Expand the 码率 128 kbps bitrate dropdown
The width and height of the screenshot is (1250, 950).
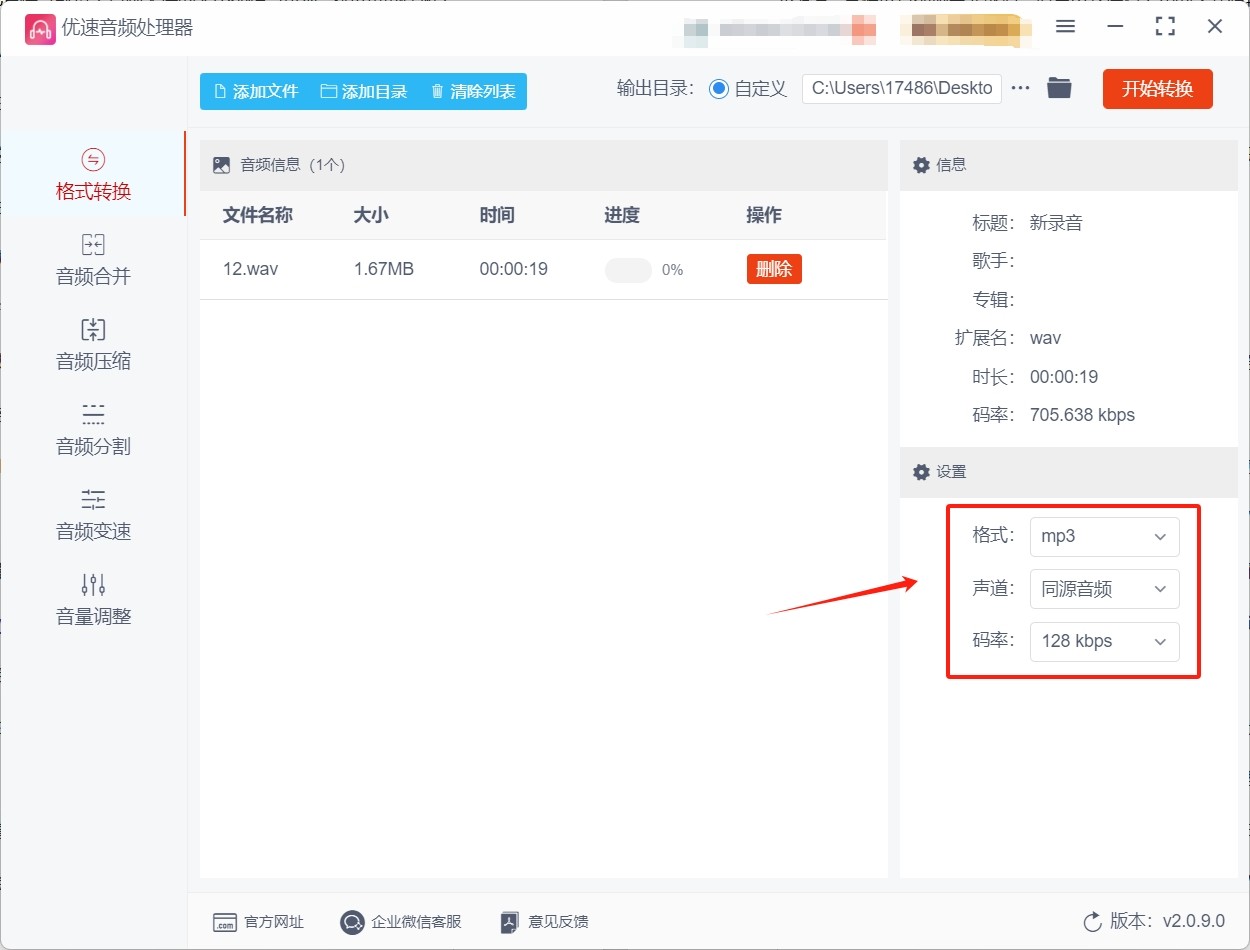(x=1104, y=641)
